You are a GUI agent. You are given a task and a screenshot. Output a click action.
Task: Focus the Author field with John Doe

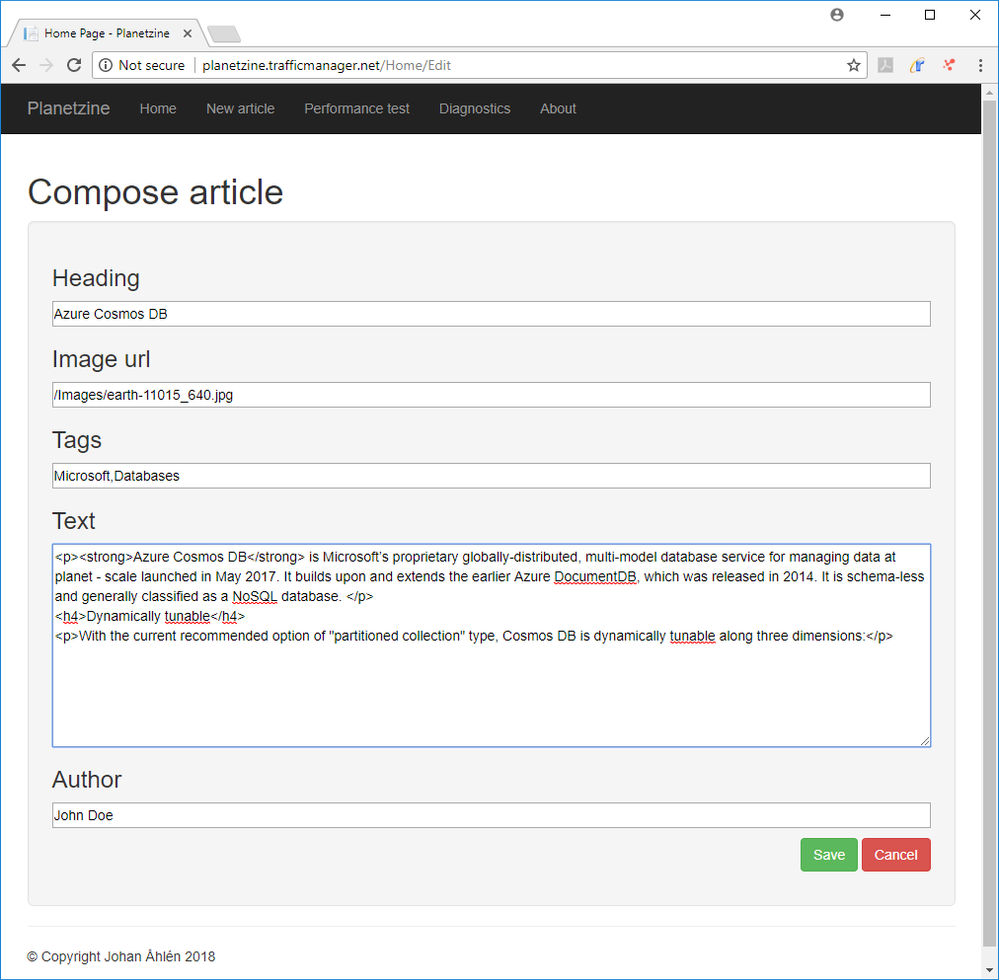pyautogui.click(x=491, y=816)
